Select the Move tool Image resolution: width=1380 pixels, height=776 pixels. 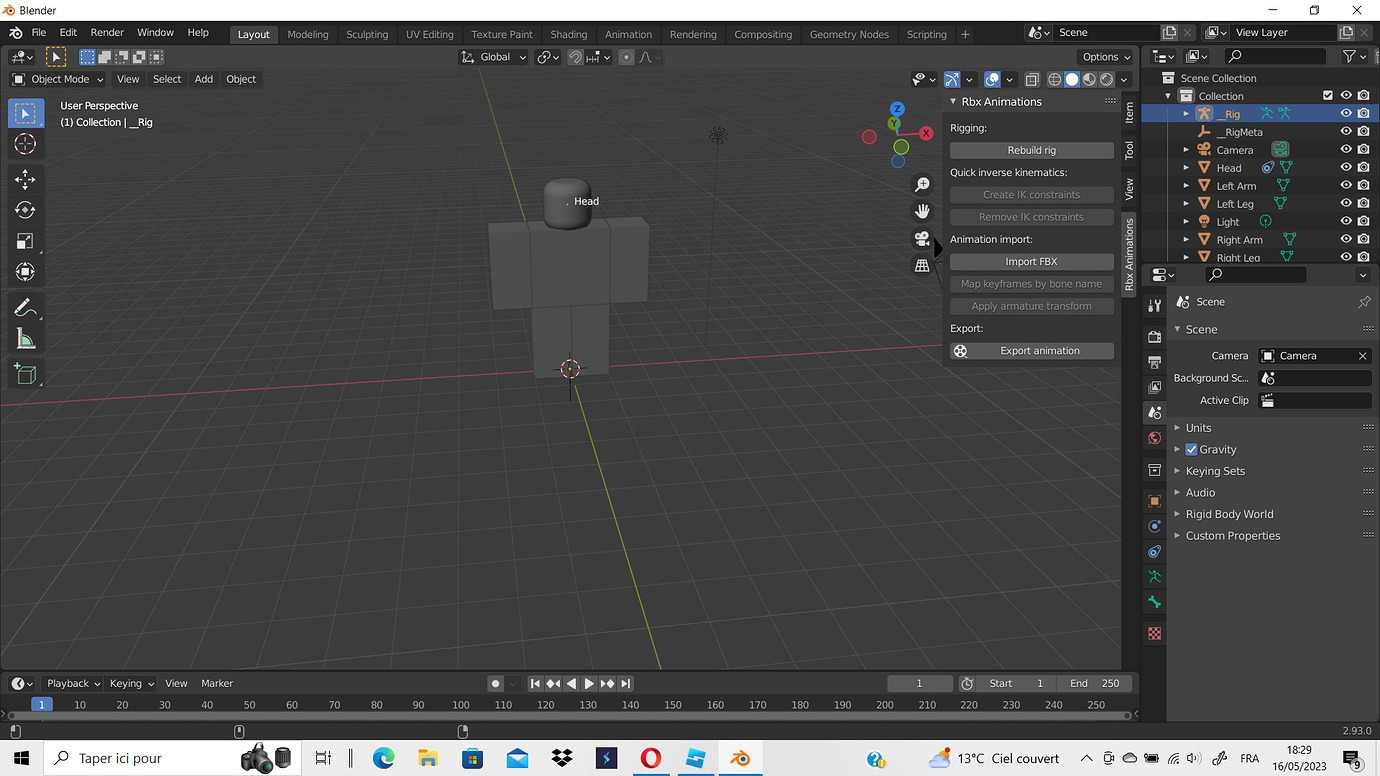click(x=25, y=179)
